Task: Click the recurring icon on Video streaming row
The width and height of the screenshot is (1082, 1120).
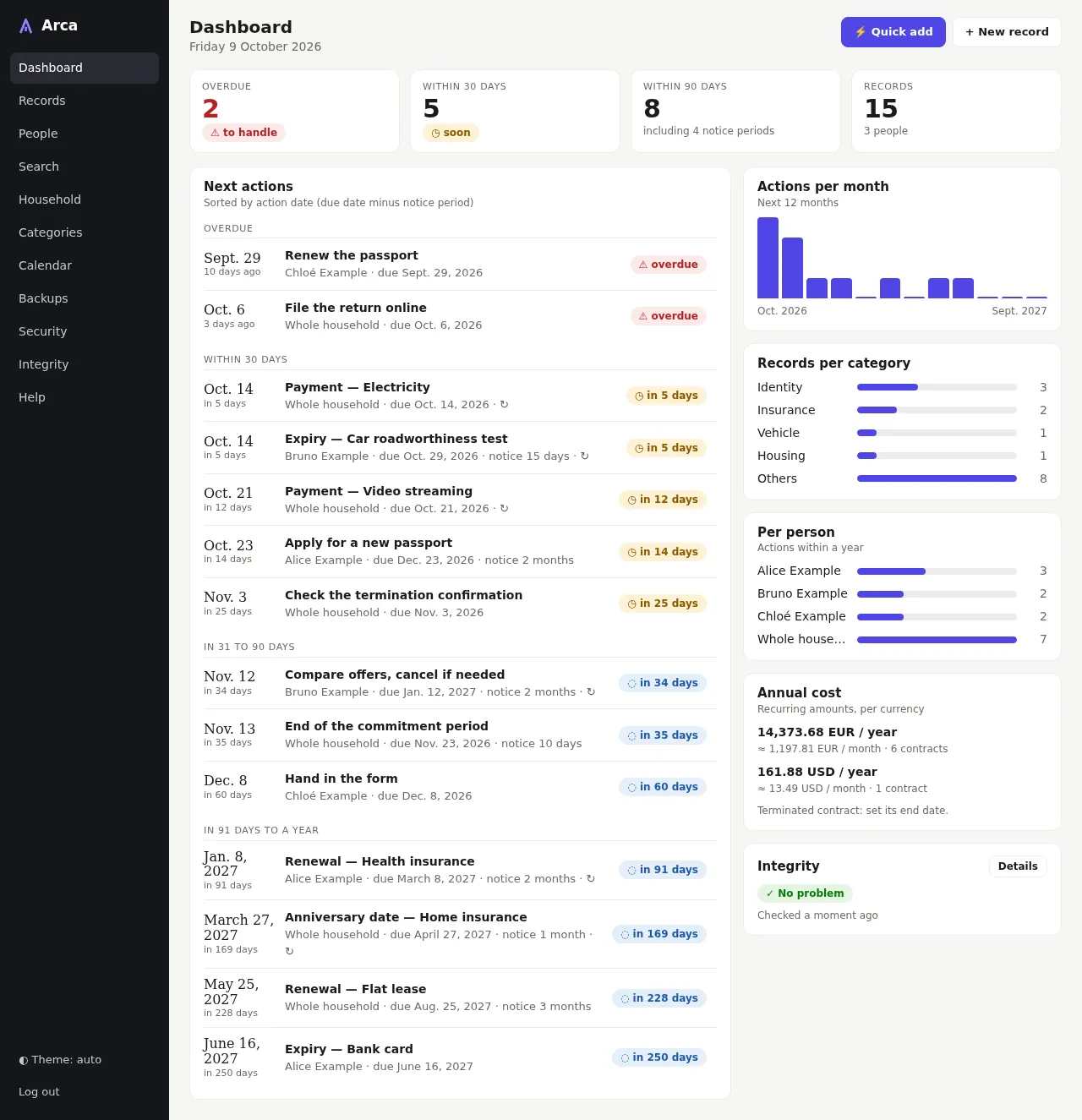Action: tap(505, 509)
